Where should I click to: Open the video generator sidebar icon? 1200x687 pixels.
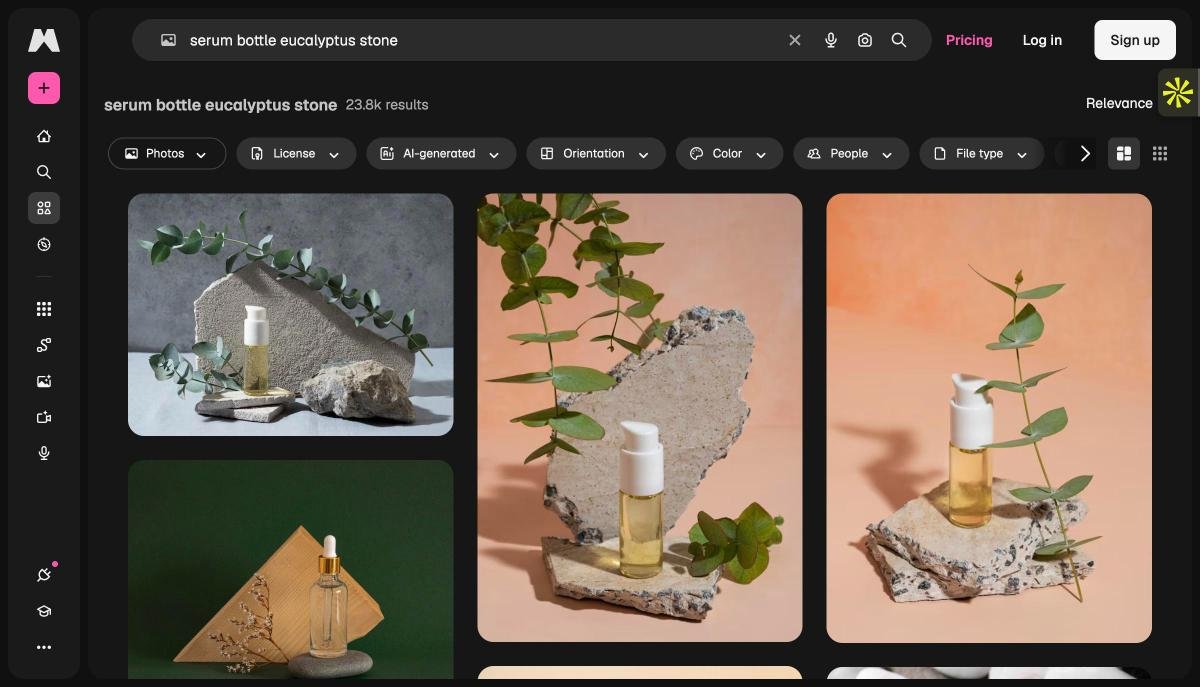pos(44,417)
